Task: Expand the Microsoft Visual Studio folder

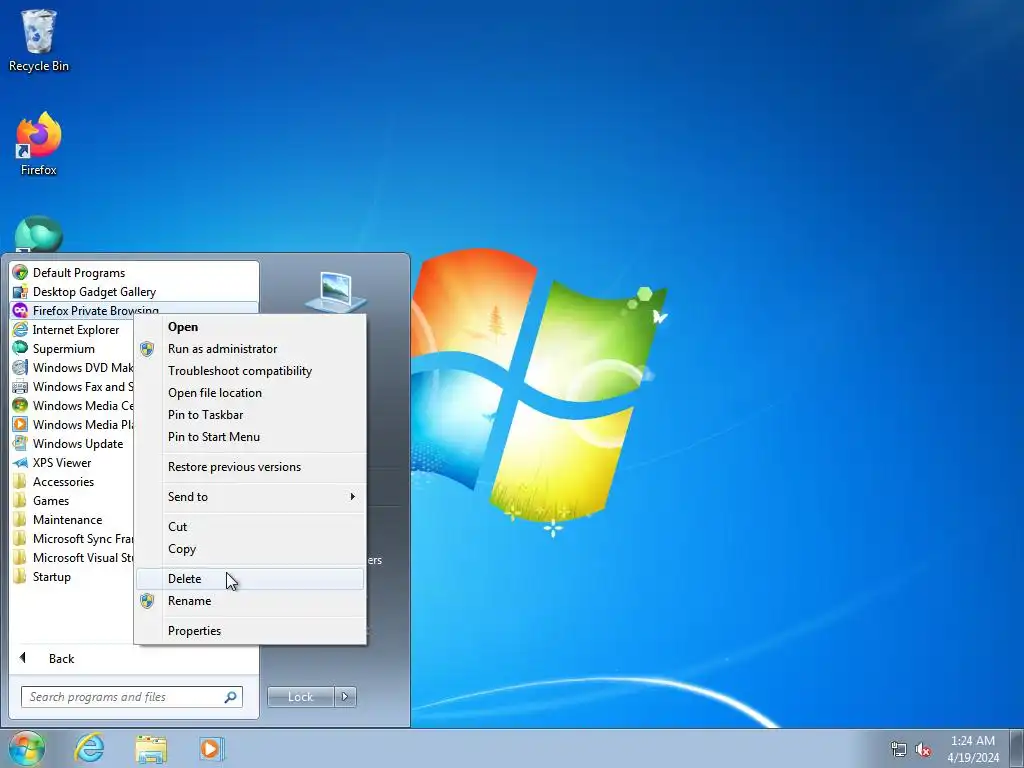Action: [x=72, y=558]
